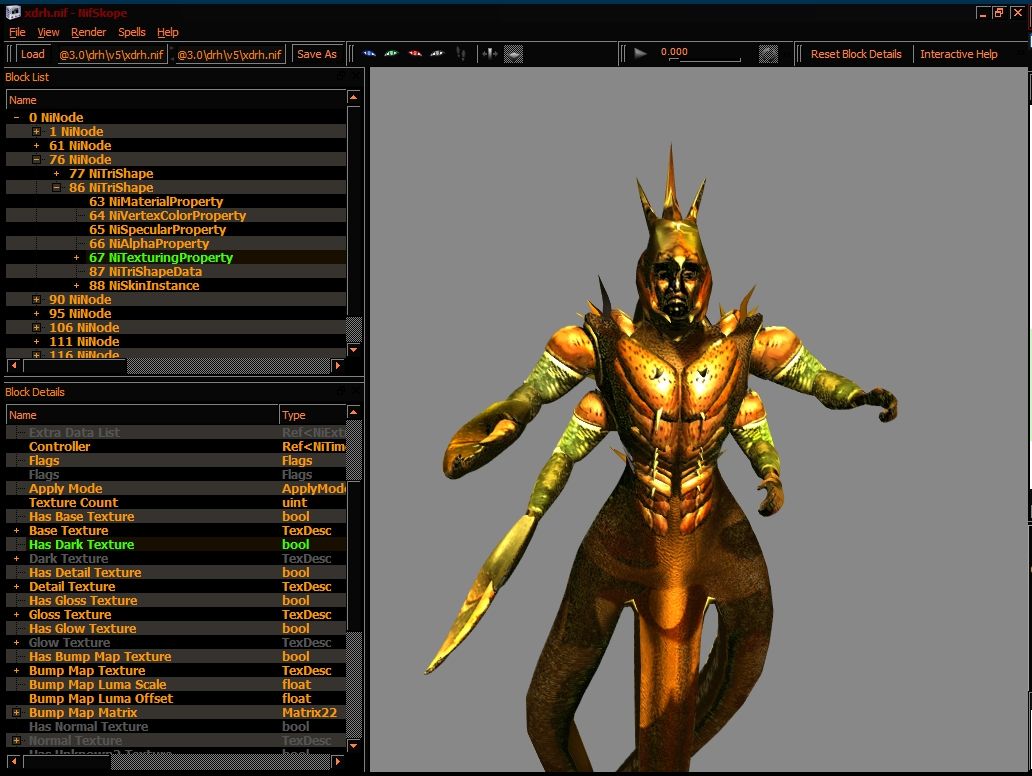
Task: Click the Block List scroll down arrow
Action: [x=353, y=349]
